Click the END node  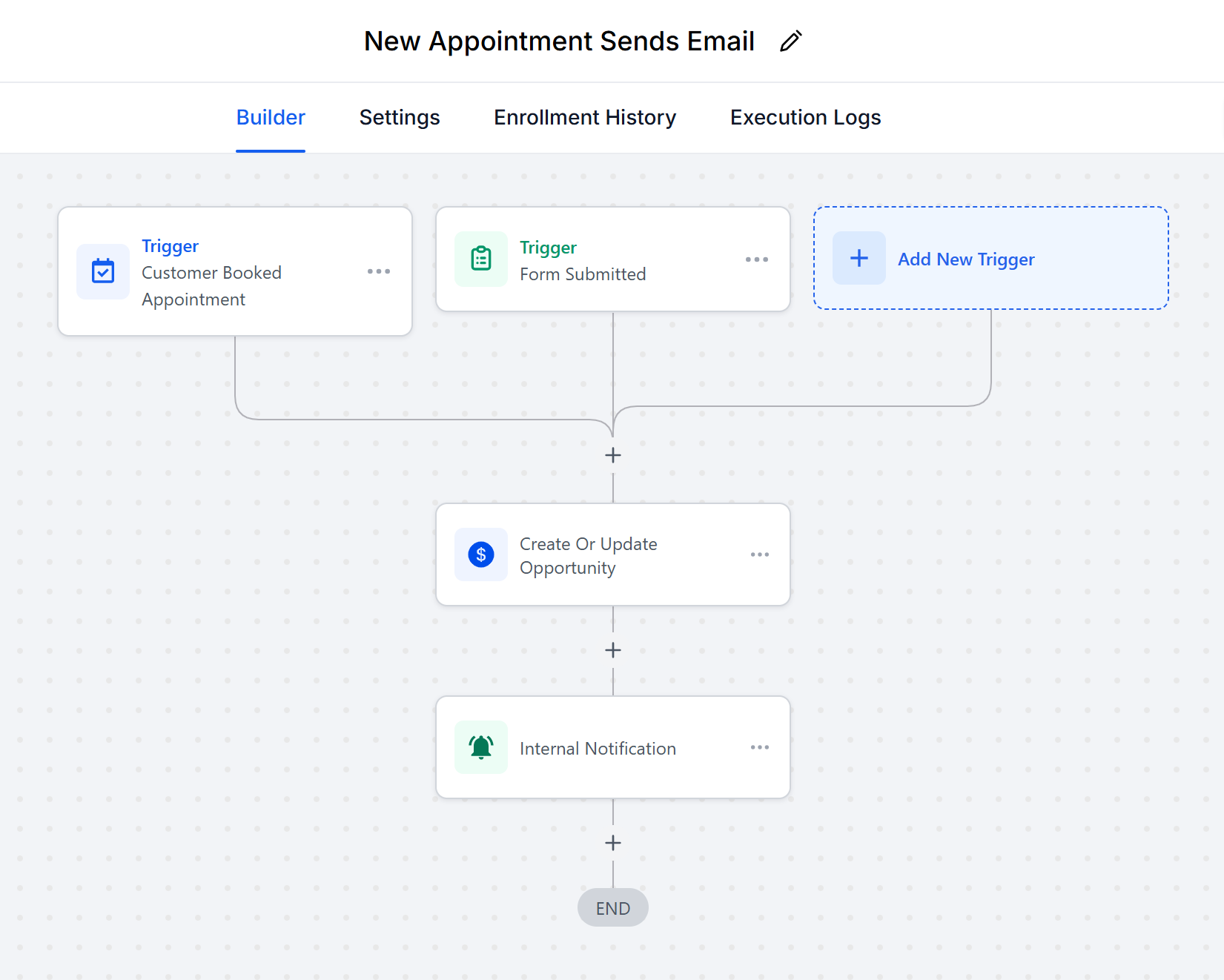point(613,908)
